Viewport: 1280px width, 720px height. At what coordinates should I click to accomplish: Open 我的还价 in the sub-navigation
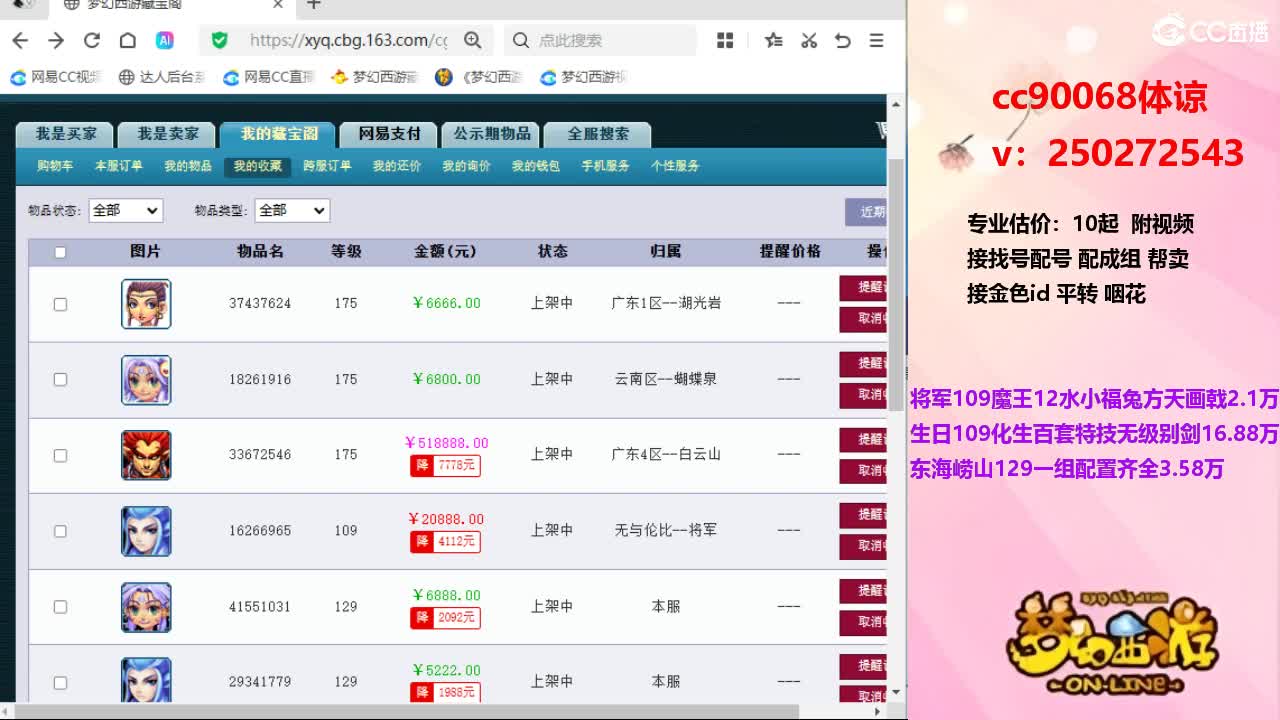pyautogui.click(x=397, y=166)
